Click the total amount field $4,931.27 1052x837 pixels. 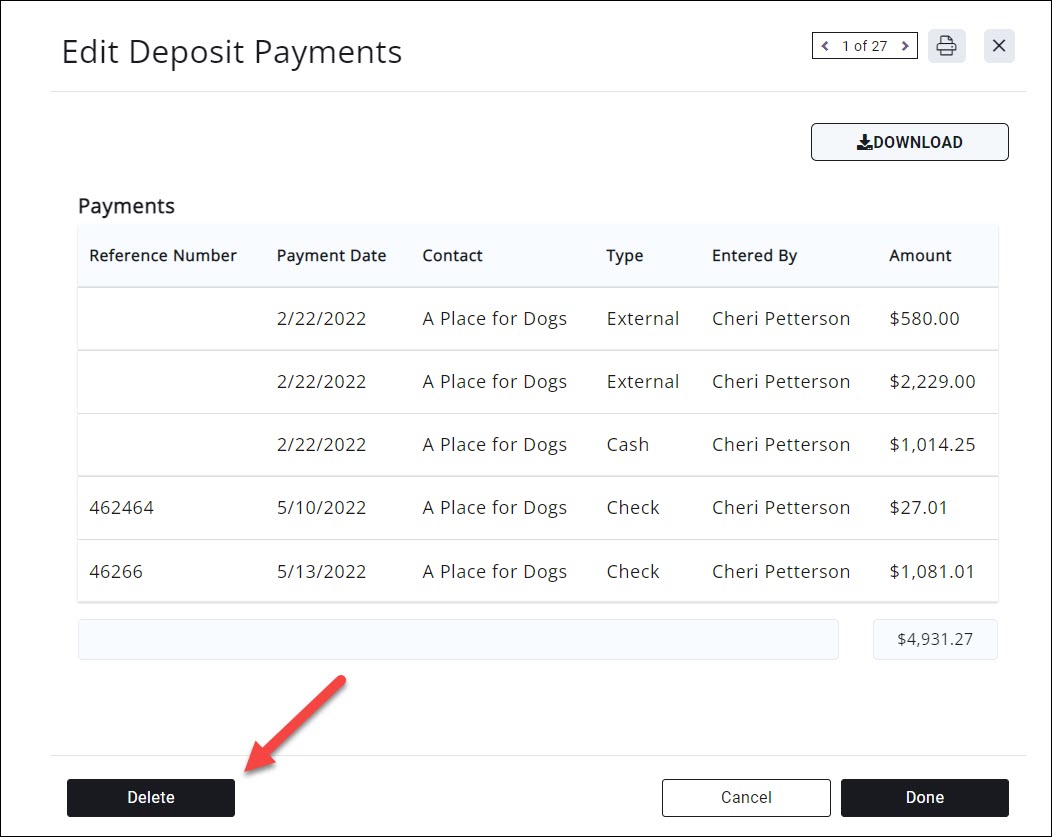coord(935,639)
